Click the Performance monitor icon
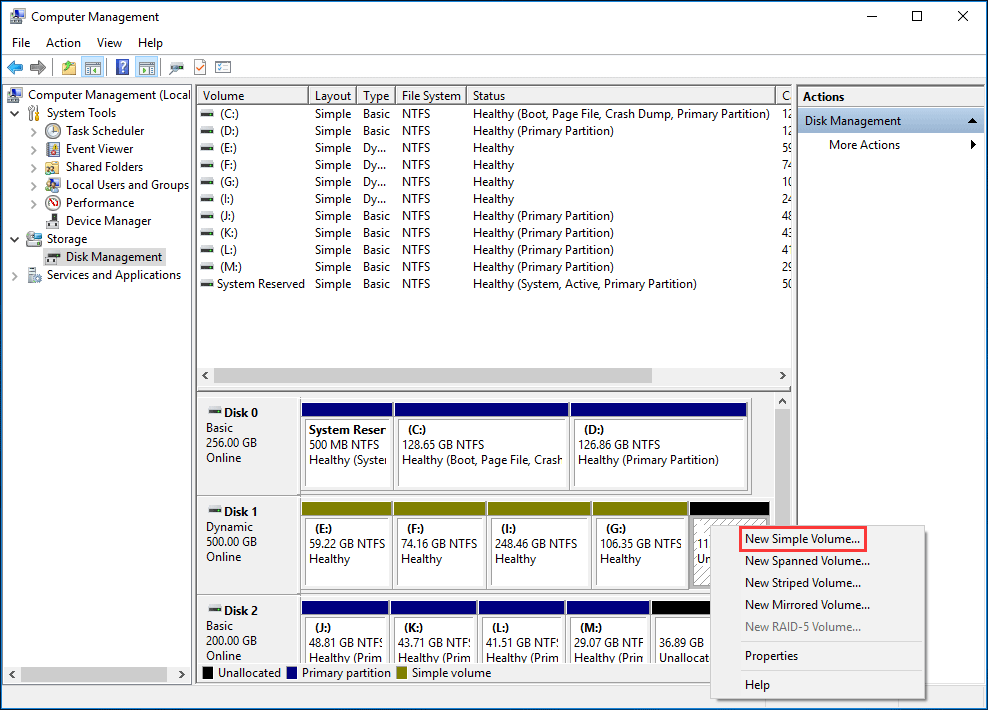 click(53, 203)
